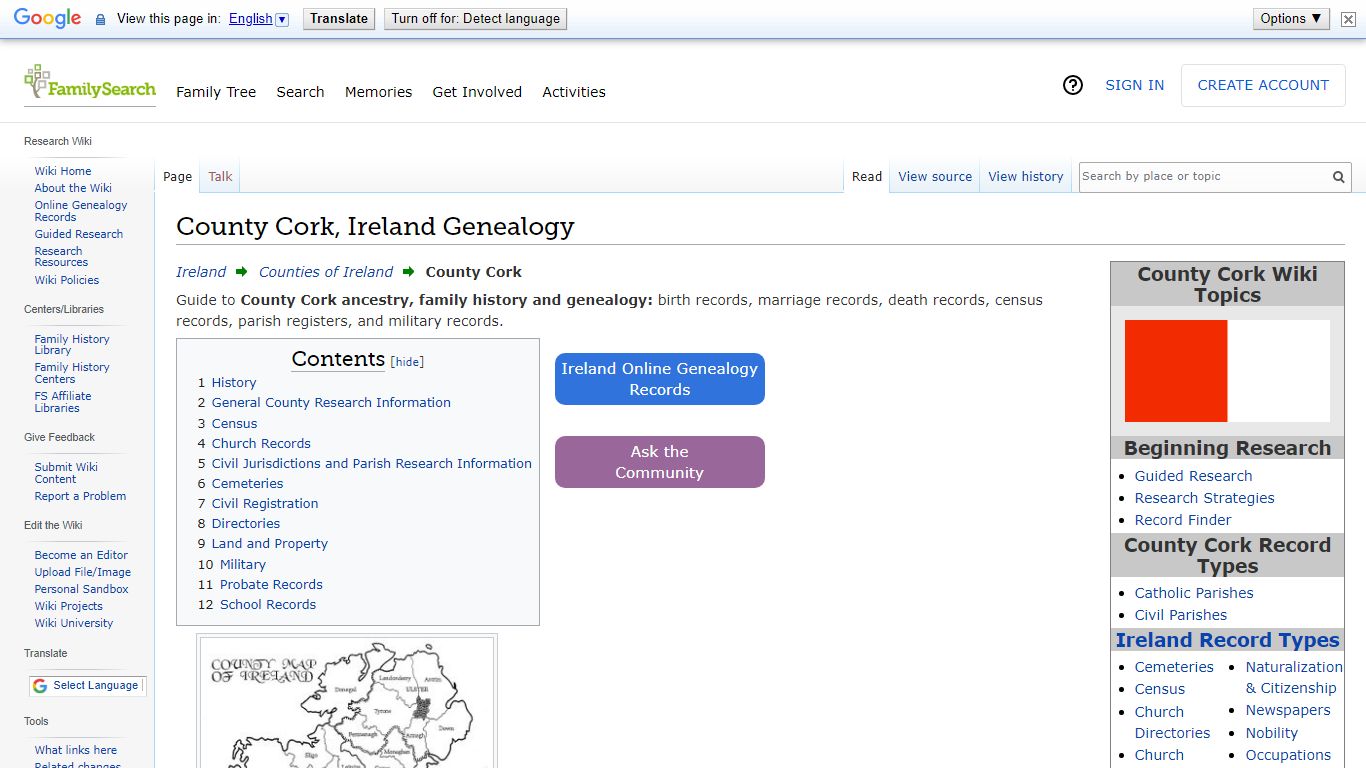This screenshot has width=1366, height=768.
Task: Open the Options dropdown in translate bar
Action: 1291,18
